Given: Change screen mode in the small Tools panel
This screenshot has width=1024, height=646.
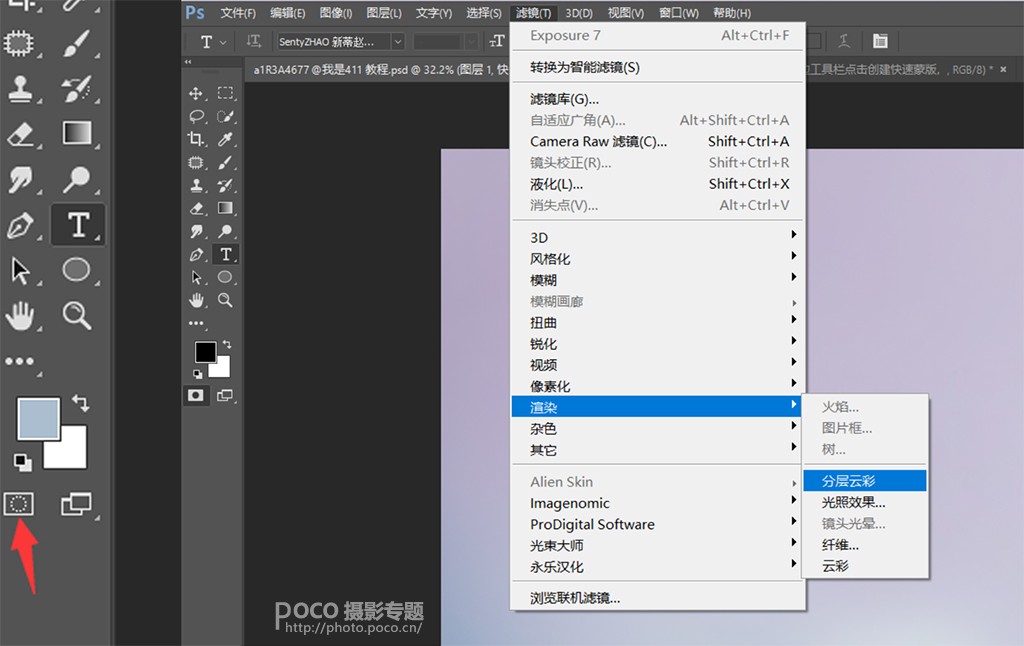Looking at the screenshot, I should tap(225, 395).
